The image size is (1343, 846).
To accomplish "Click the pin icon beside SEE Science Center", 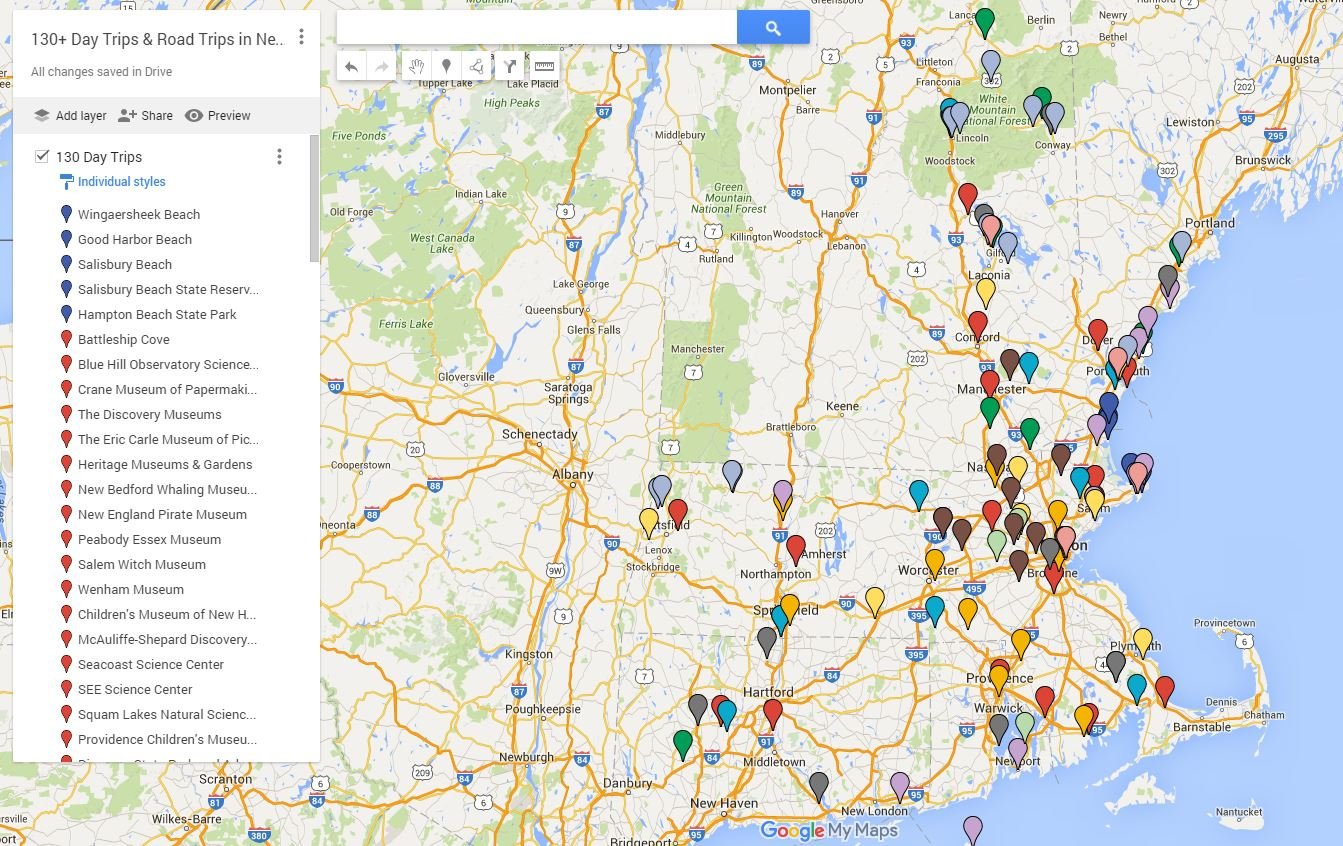I will [x=66, y=689].
